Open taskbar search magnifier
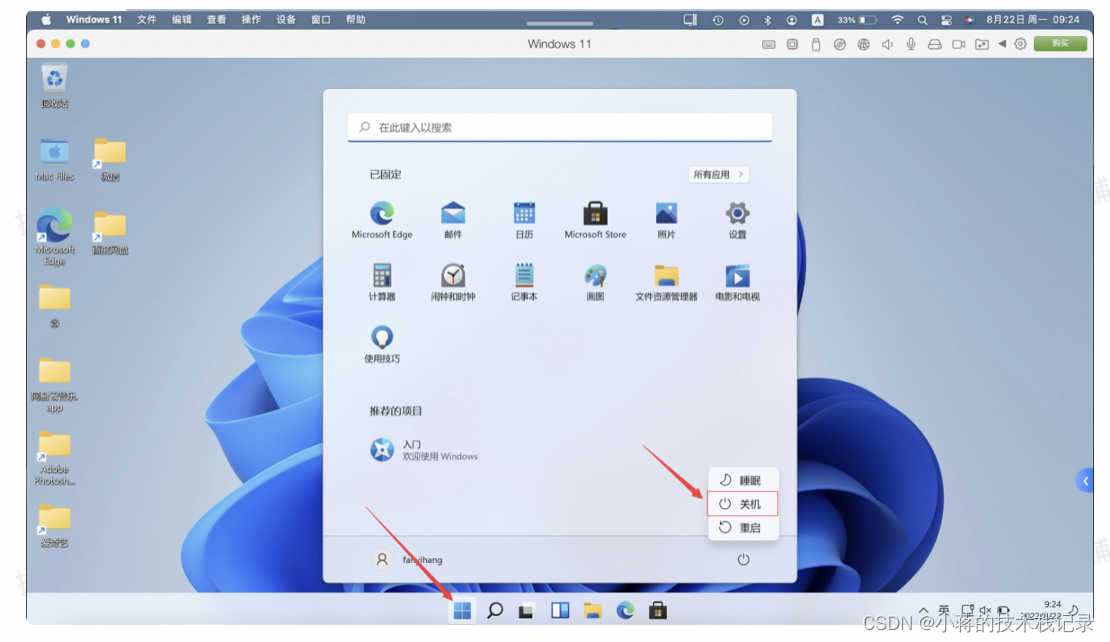Screen dimensions: 1110x642 tap(495, 610)
